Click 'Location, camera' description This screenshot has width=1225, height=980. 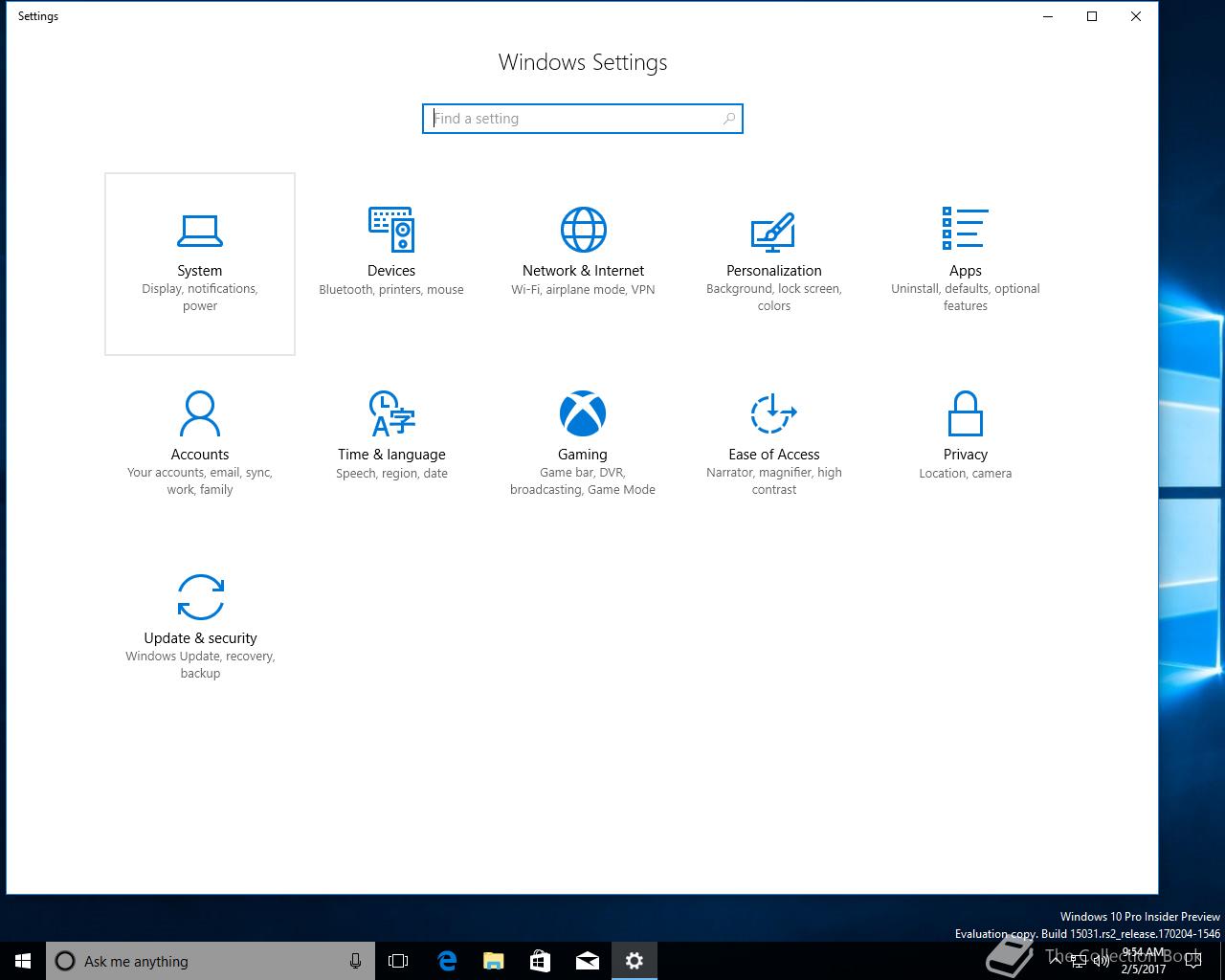pos(966,474)
